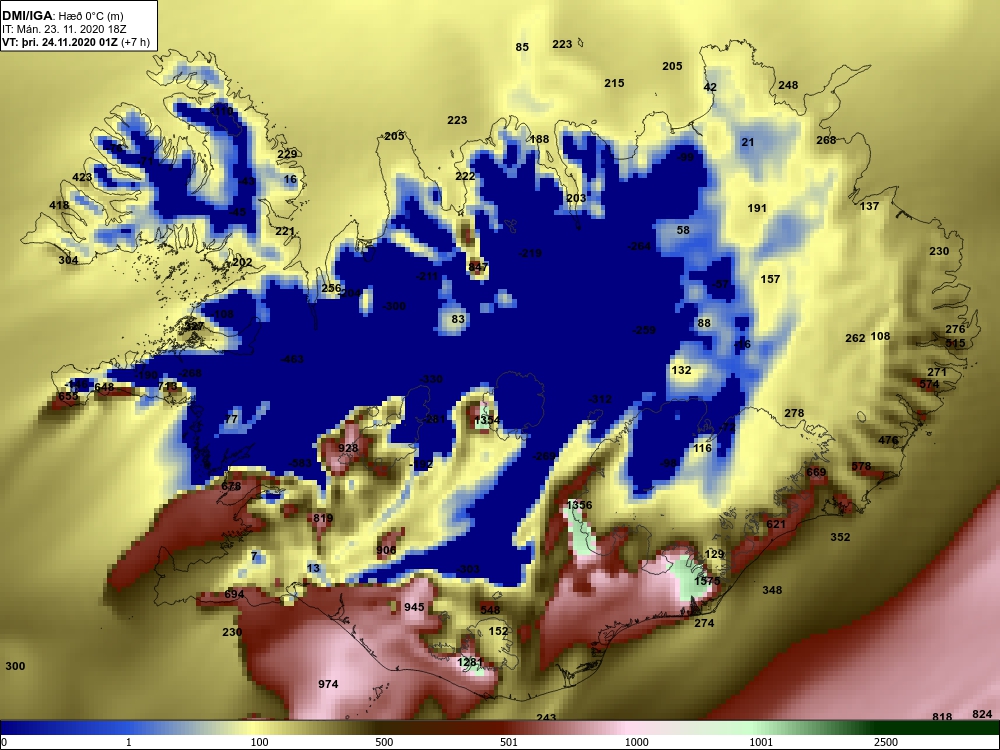Click the map value 191
This screenshot has height=750, width=1000.
[756, 207]
